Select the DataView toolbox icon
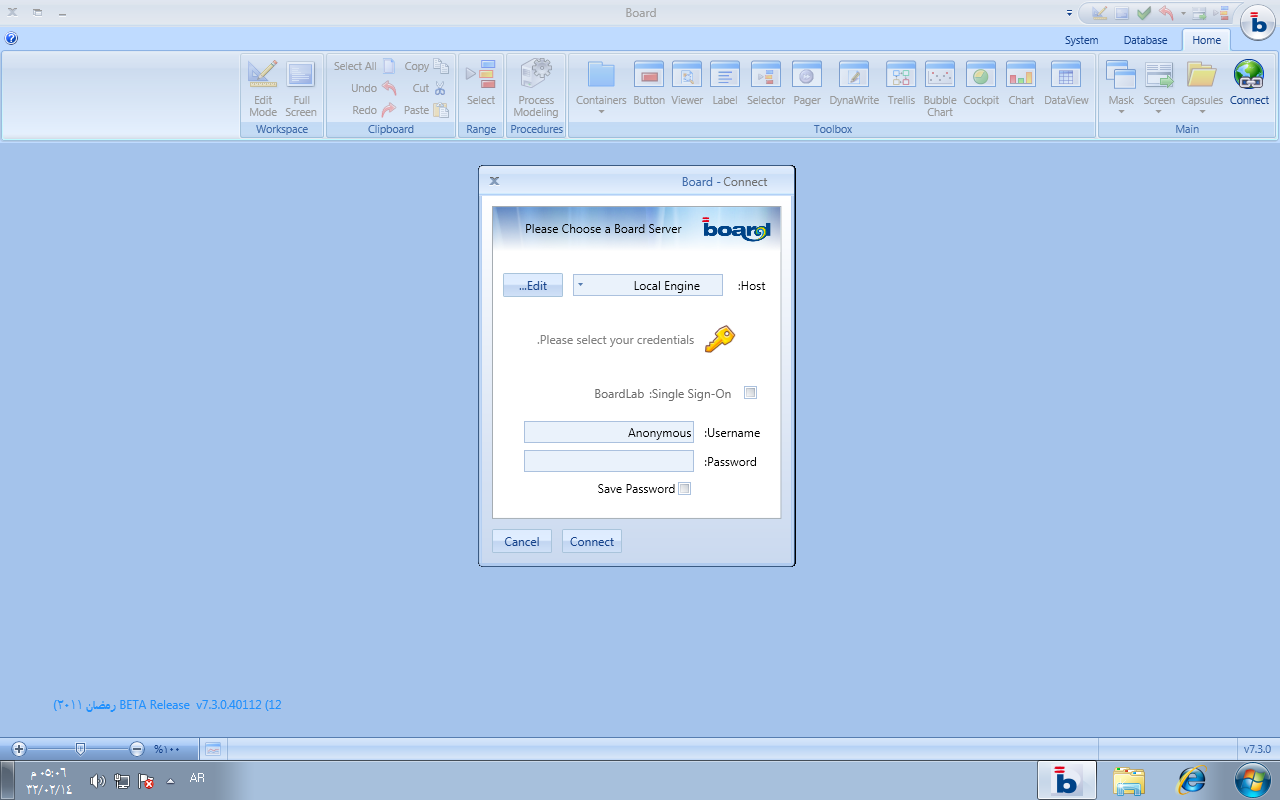The image size is (1280, 800). (x=1066, y=76)
